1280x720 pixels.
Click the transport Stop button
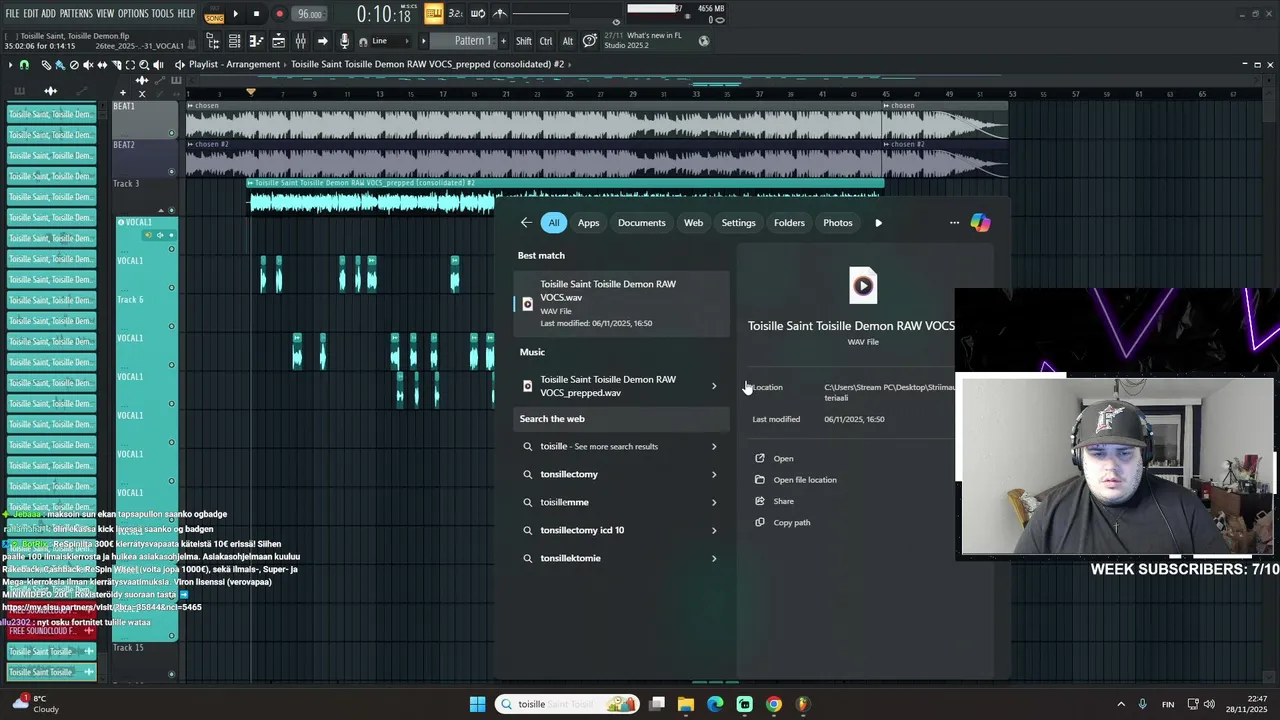tap(257, 14)
